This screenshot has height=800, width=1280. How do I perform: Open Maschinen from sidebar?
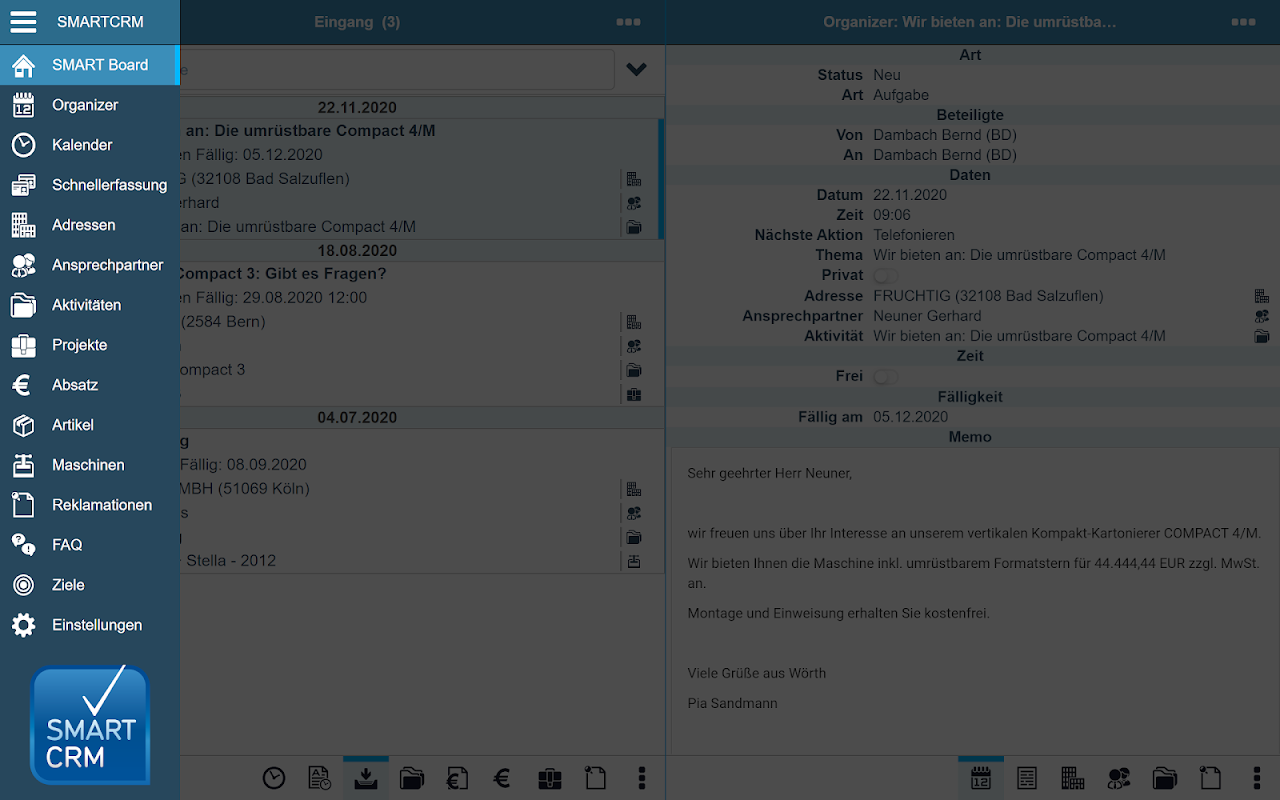90,465
